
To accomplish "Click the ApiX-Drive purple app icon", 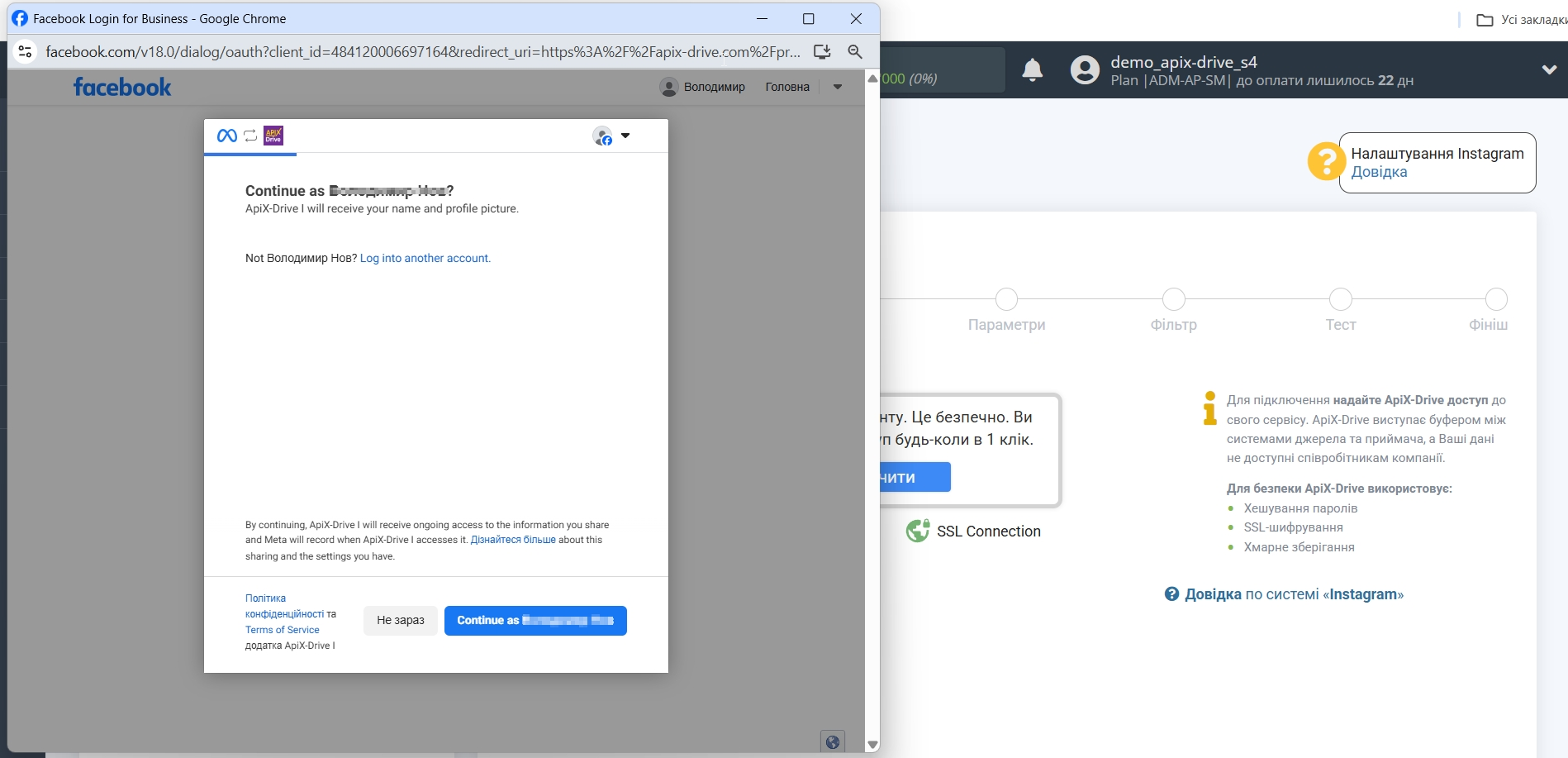I will (x=273, y=136).
